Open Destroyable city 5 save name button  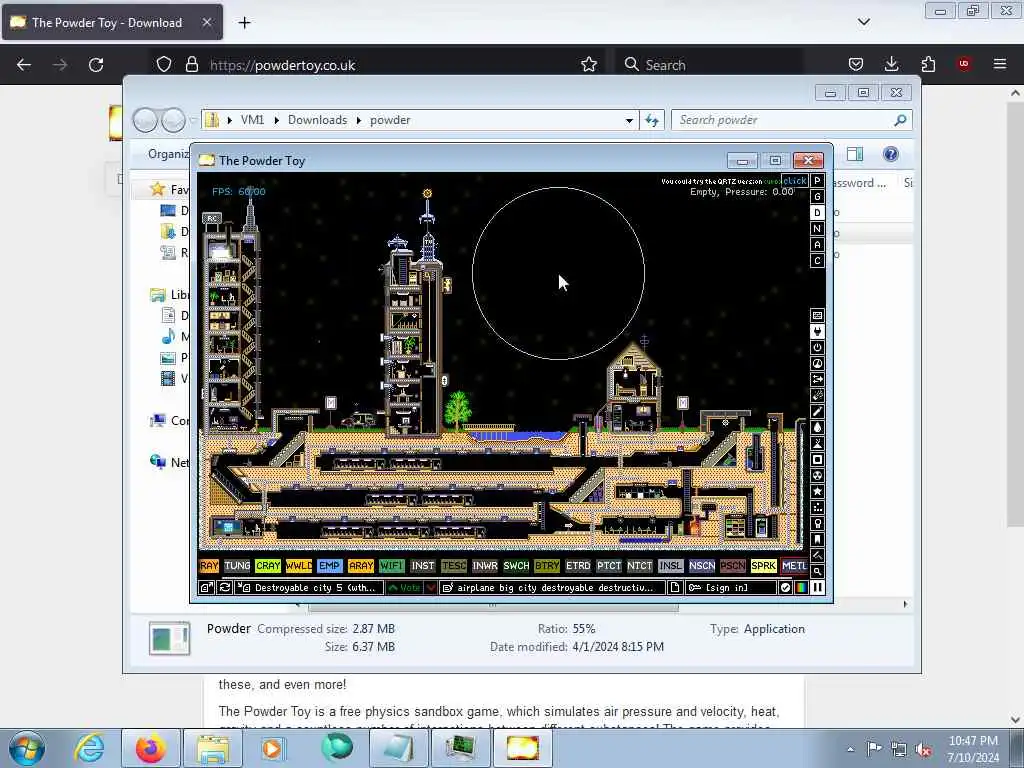click(x=309, y=588)
